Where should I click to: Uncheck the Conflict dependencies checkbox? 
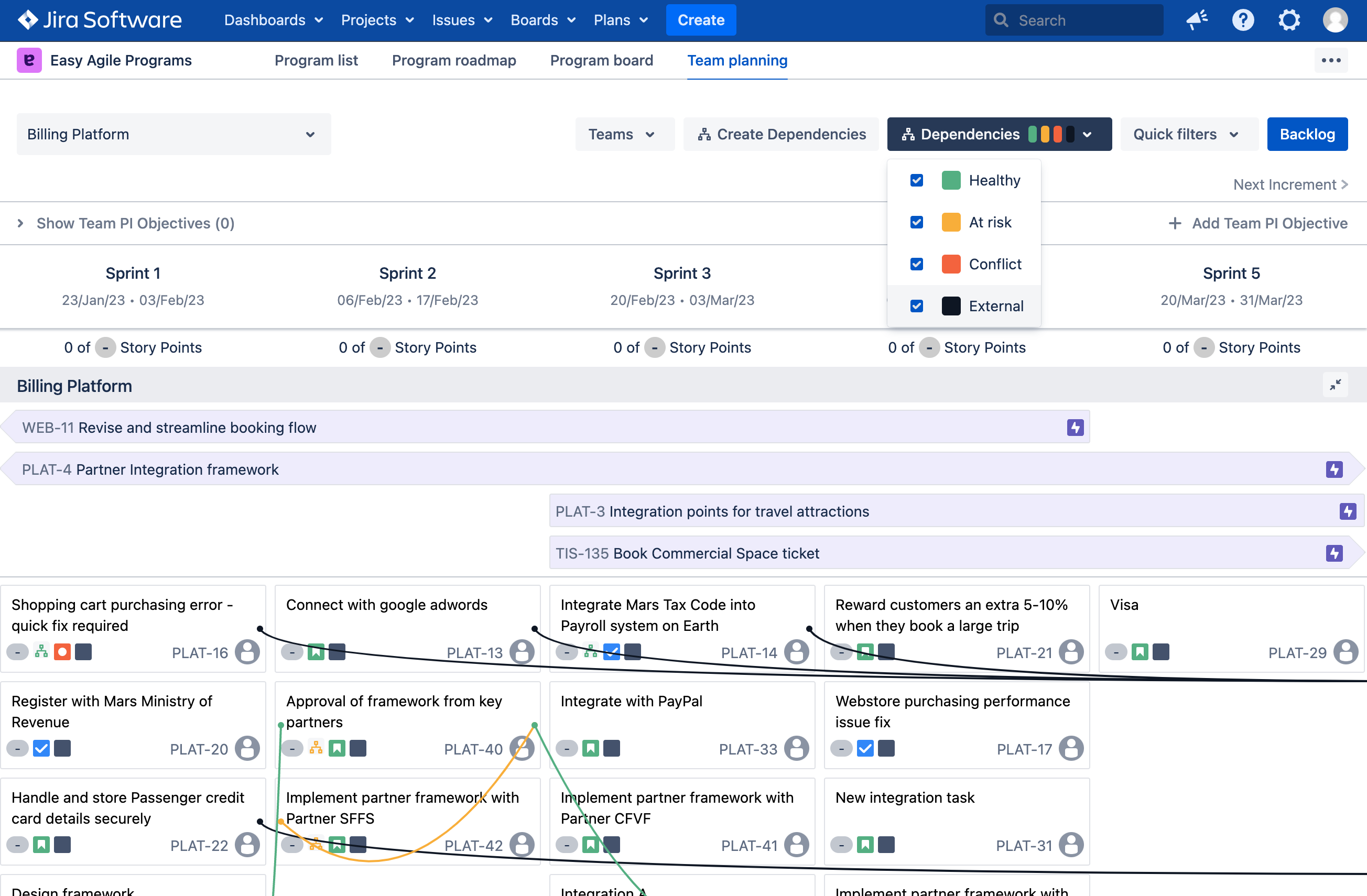click(x=917, y=264)
